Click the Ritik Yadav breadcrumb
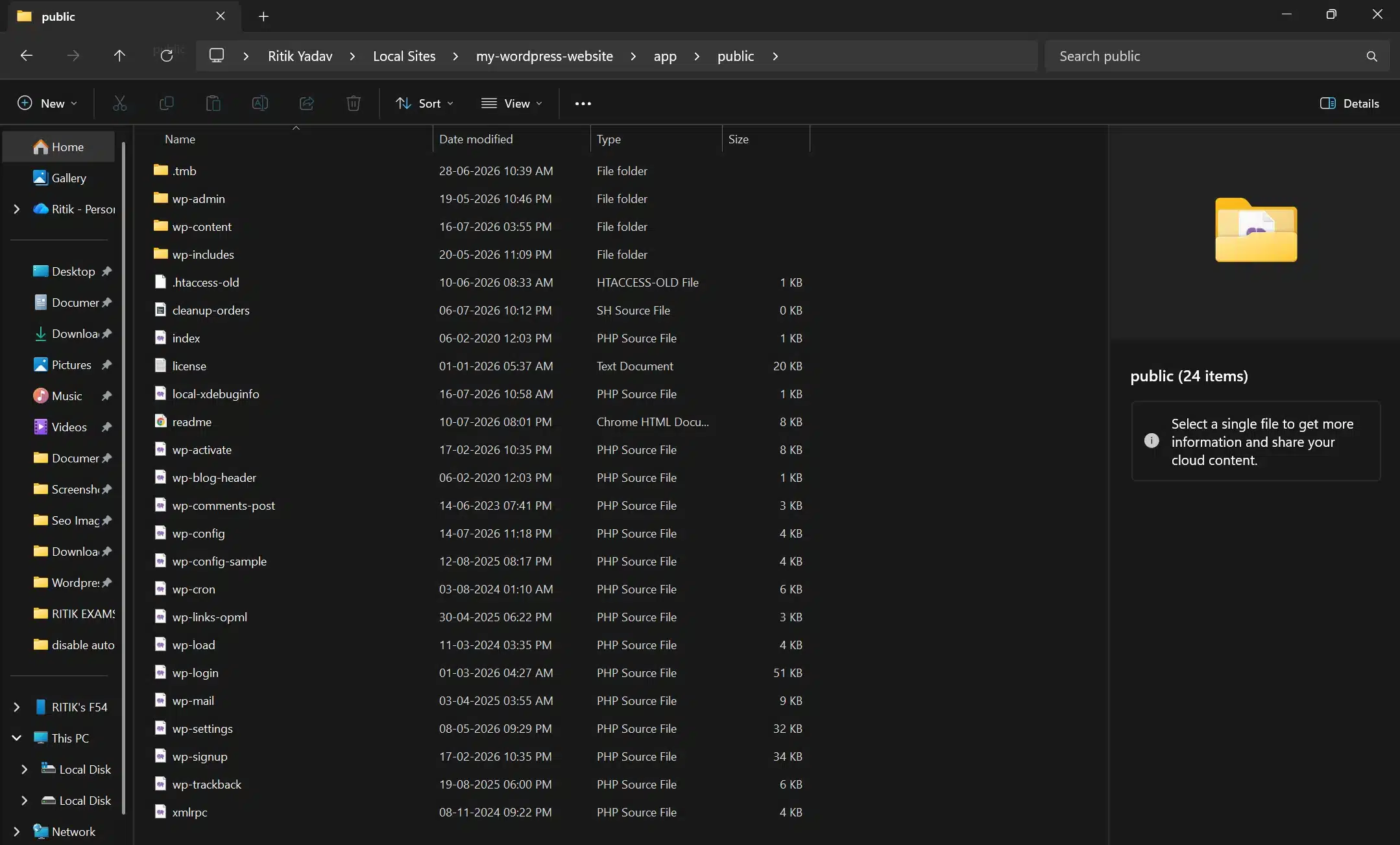The image size is (1400, 845). [300, 56]
